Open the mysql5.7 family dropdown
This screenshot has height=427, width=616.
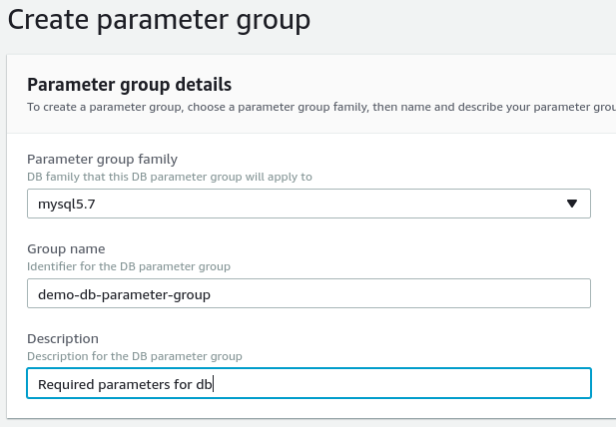click(300, 203)
